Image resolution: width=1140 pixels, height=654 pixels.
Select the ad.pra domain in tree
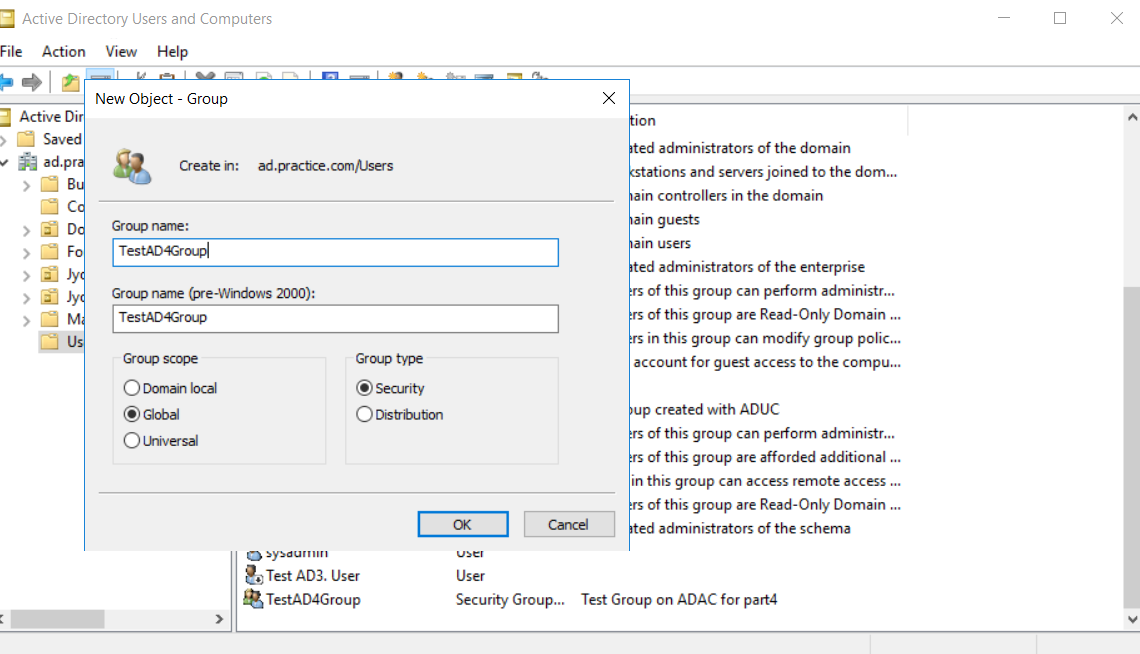point(63,161)
